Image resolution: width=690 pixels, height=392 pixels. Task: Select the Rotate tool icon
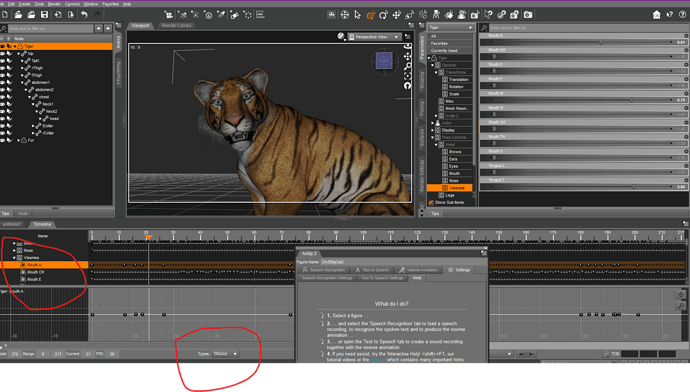coord(383,15)
